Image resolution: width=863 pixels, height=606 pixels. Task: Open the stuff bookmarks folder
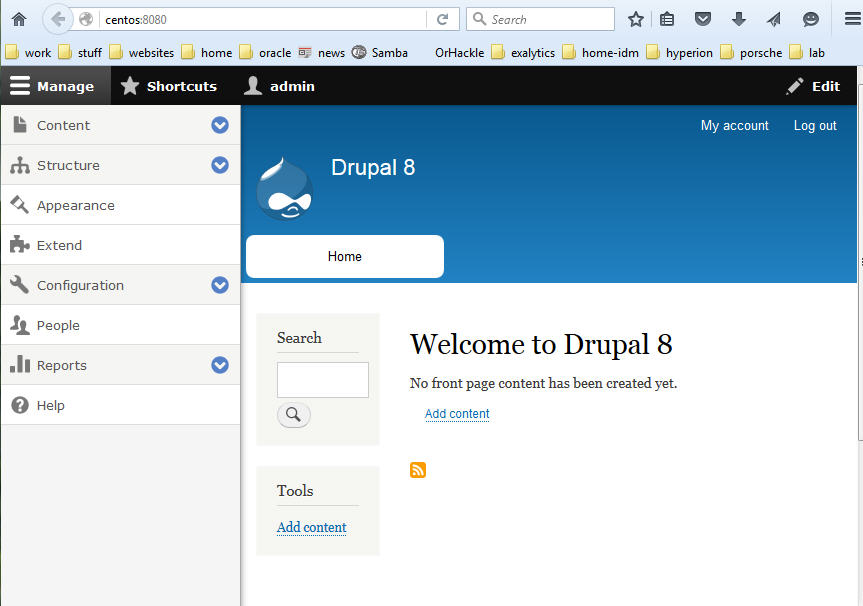point(81,53)
